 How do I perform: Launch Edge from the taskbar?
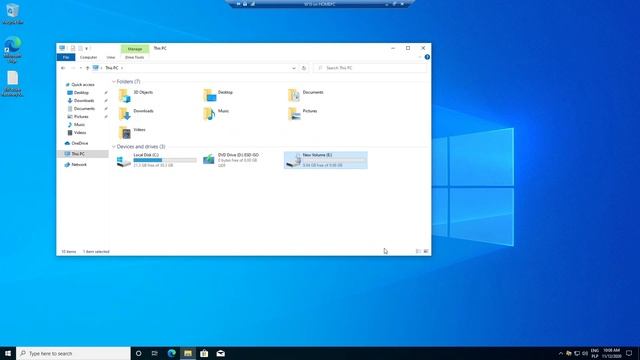tap(171, 353)
